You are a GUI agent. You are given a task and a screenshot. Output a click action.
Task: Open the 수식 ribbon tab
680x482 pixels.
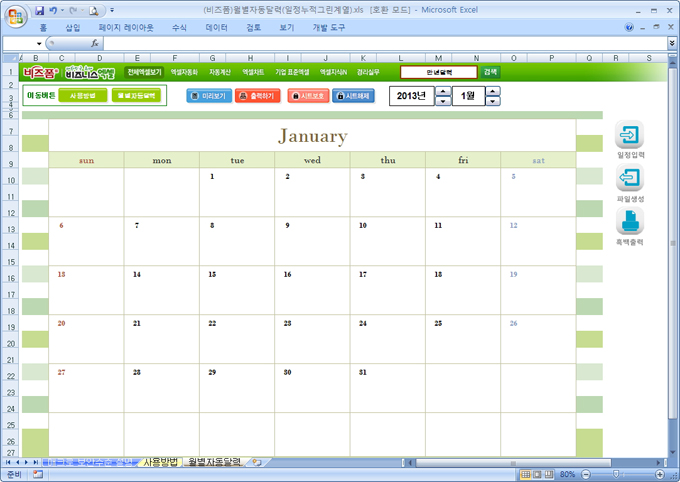(179, 28)
